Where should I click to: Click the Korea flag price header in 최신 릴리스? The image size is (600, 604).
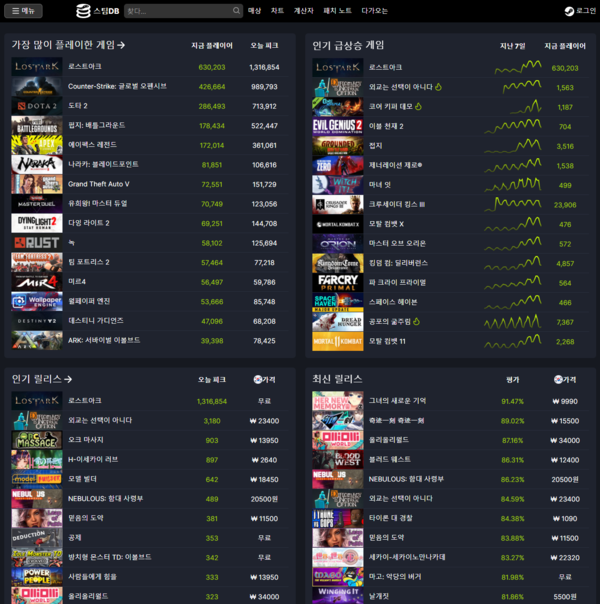pos(565,379)
